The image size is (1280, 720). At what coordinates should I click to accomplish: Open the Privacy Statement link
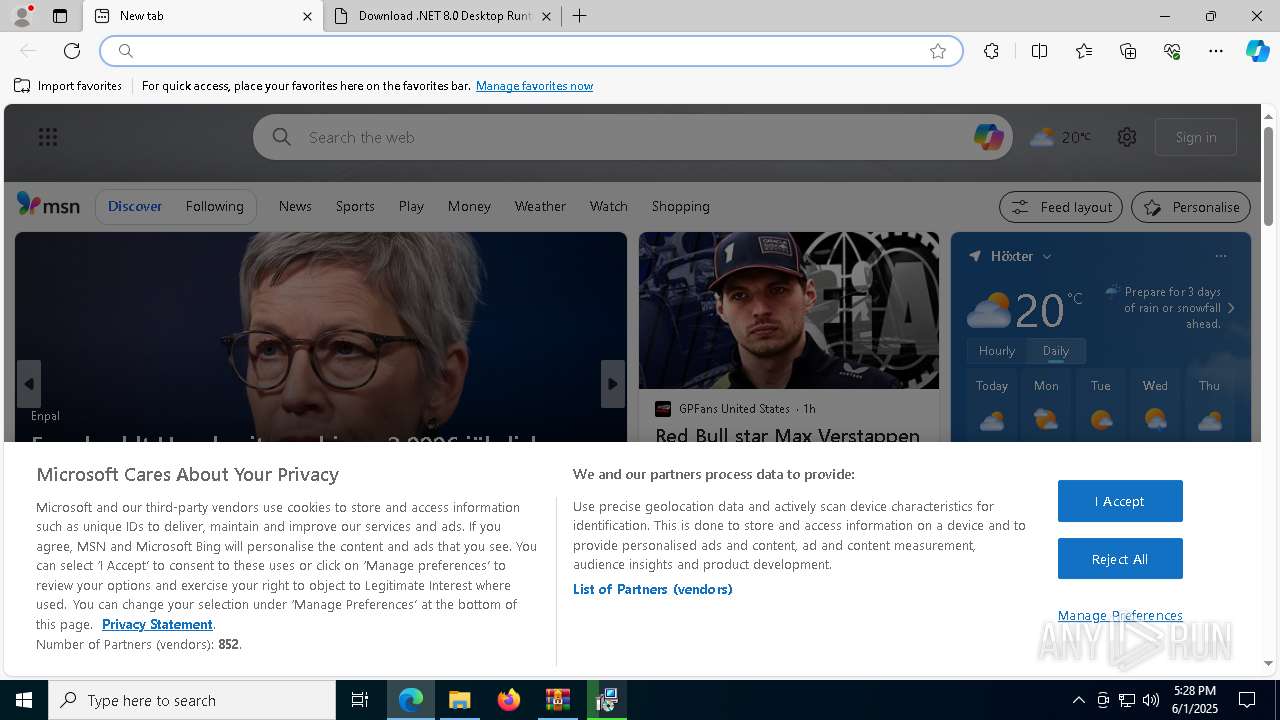[157, 624]
